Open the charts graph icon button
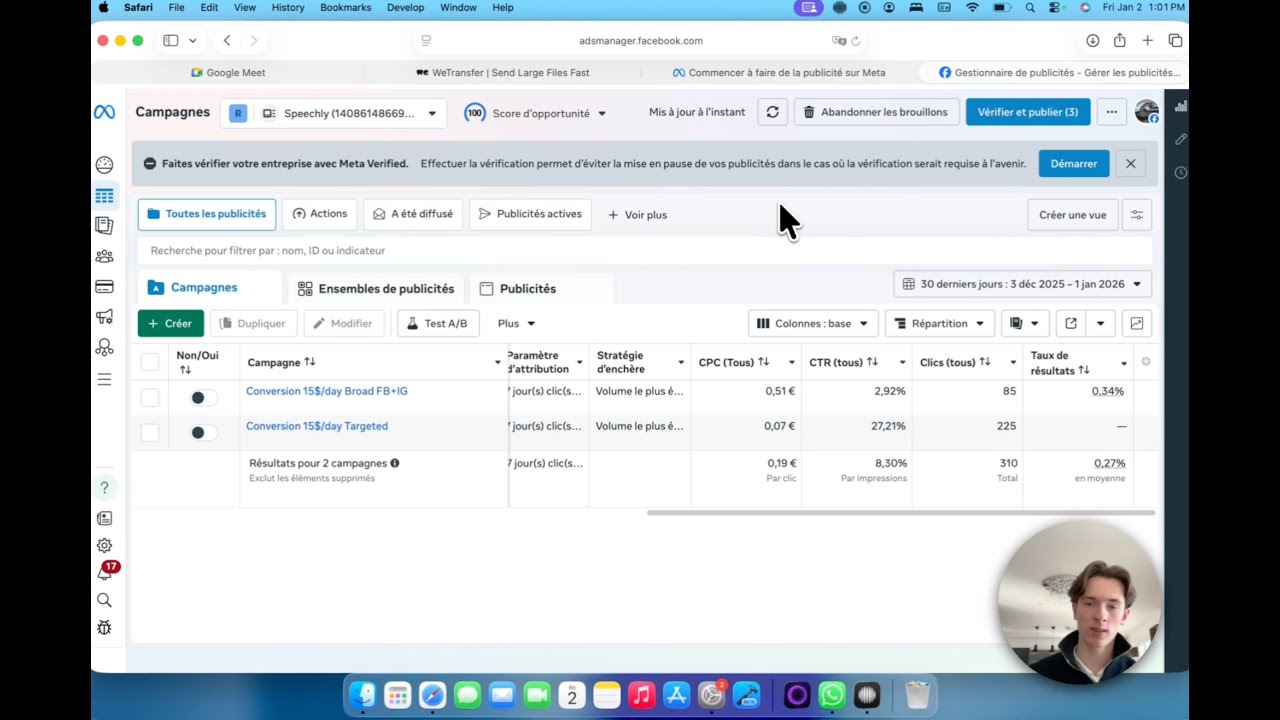The width and height of the screenshot is (1280, 720). click(x=1137, y=323)
